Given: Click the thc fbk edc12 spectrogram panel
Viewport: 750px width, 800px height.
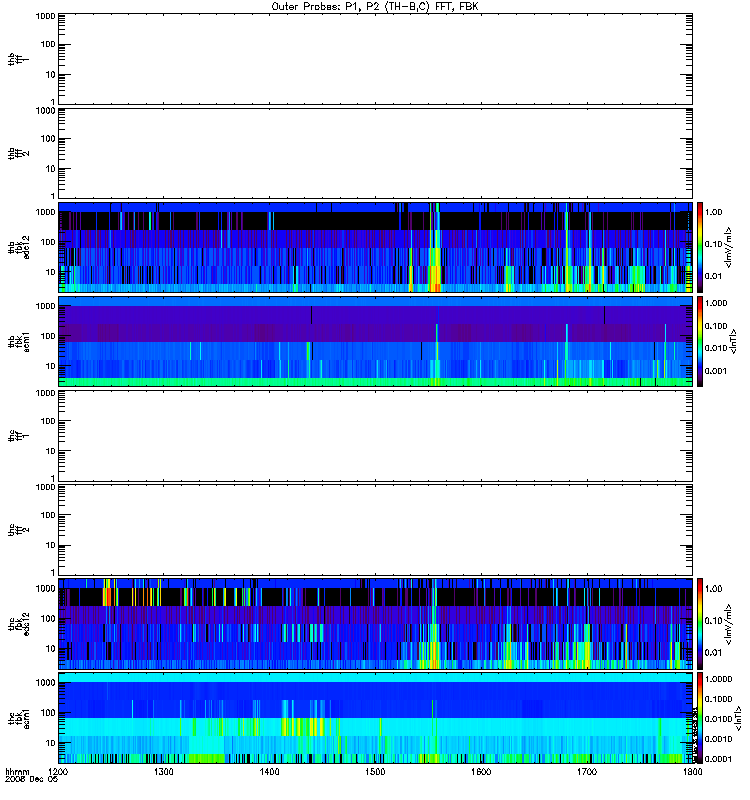Looking at the screenshot, I should click(376, 623).
